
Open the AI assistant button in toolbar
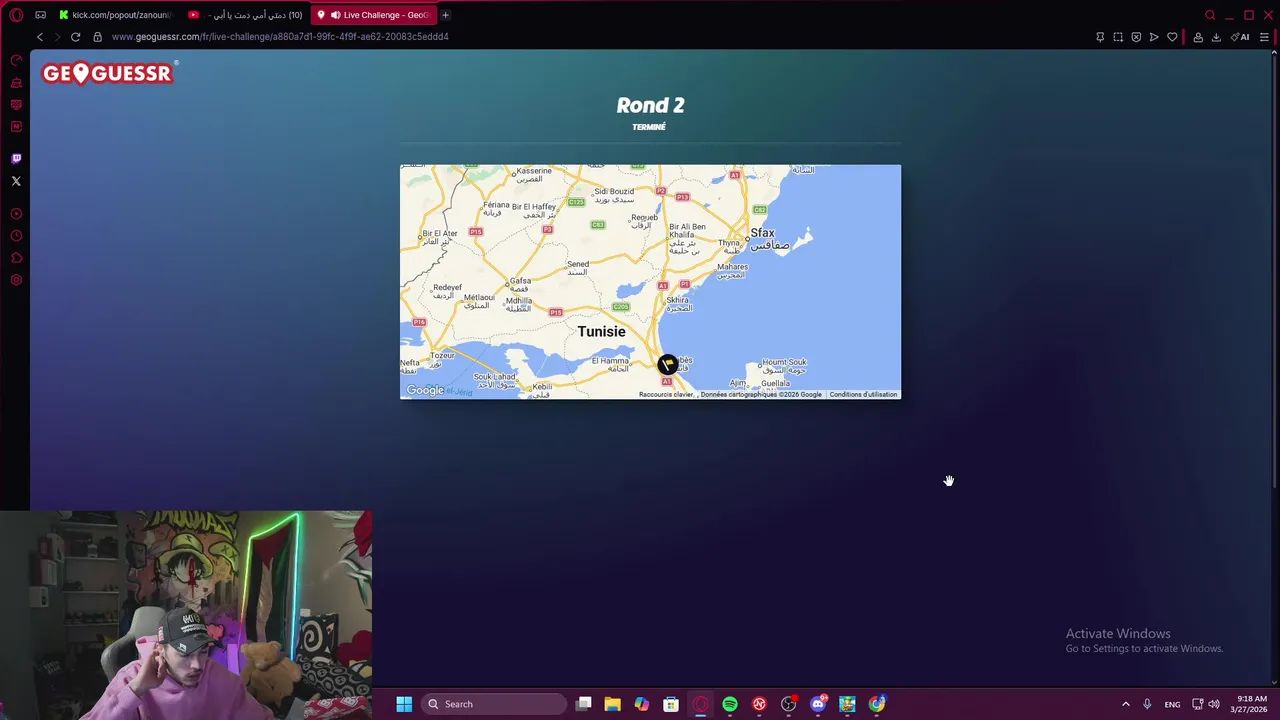pos(1241,37)
